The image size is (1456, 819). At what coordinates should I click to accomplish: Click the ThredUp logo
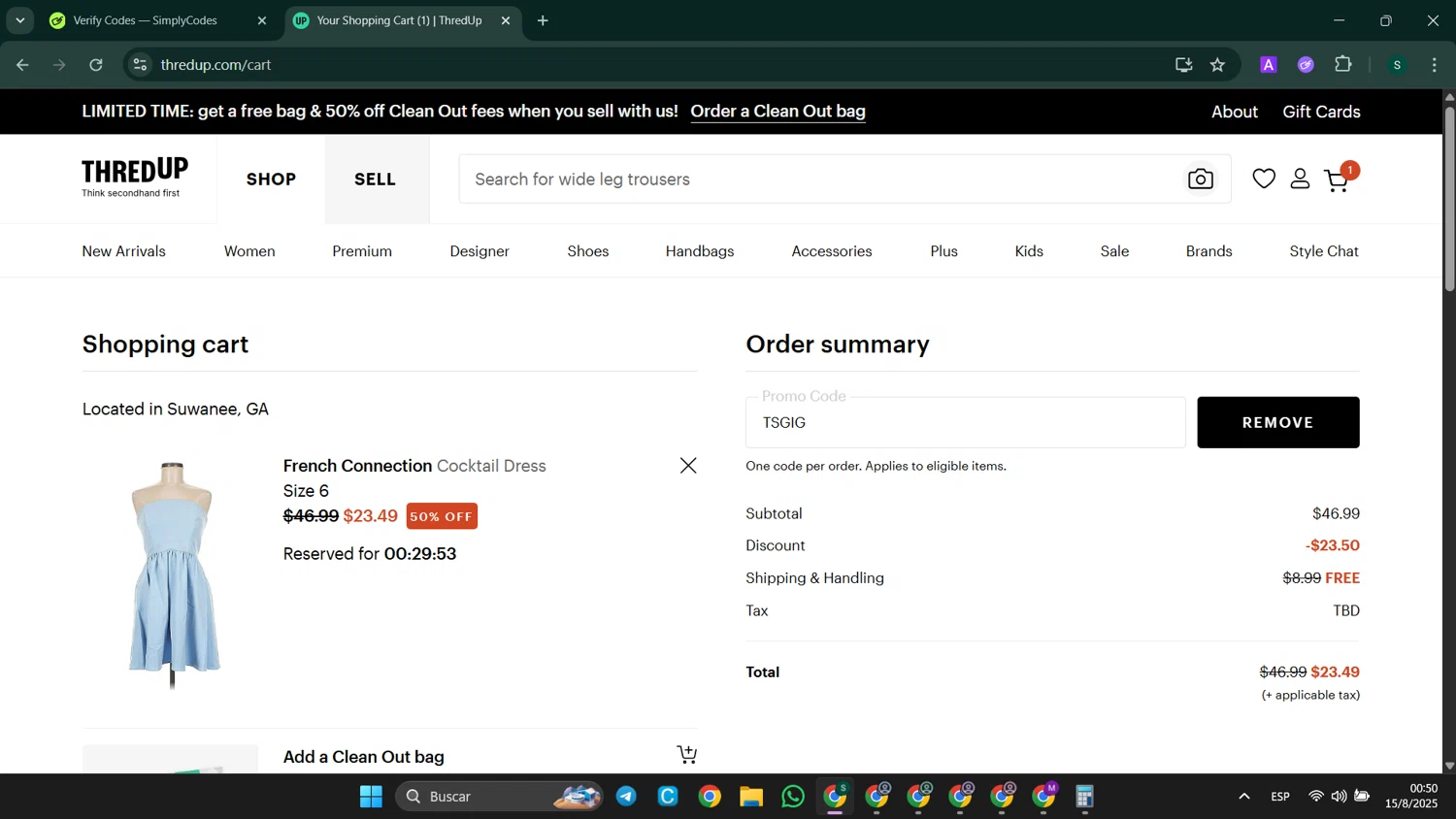135,178
